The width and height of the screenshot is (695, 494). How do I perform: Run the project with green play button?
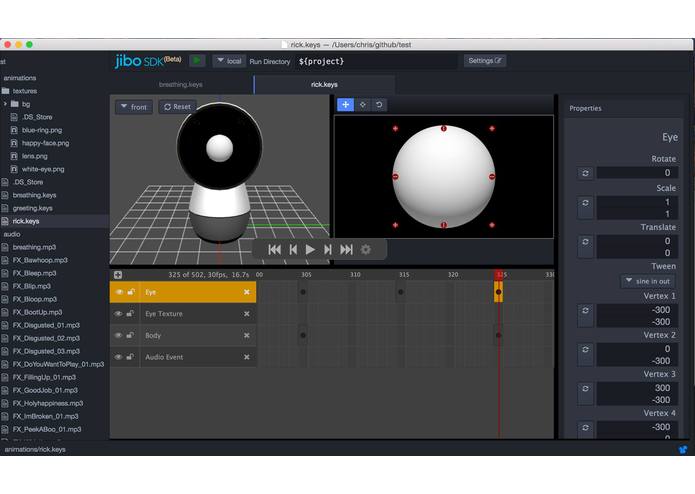(197, 61)
